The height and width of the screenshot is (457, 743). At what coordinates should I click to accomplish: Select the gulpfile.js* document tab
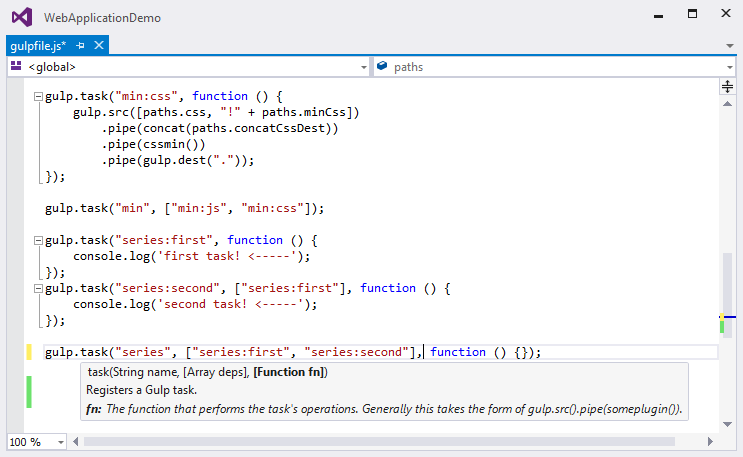(x=38, y=46)
